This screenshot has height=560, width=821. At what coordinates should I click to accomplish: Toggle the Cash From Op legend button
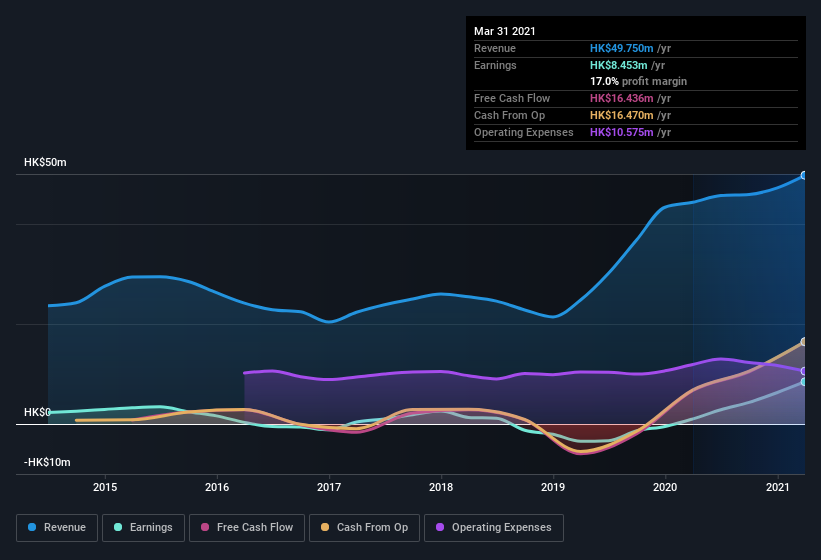coord(364,528)
